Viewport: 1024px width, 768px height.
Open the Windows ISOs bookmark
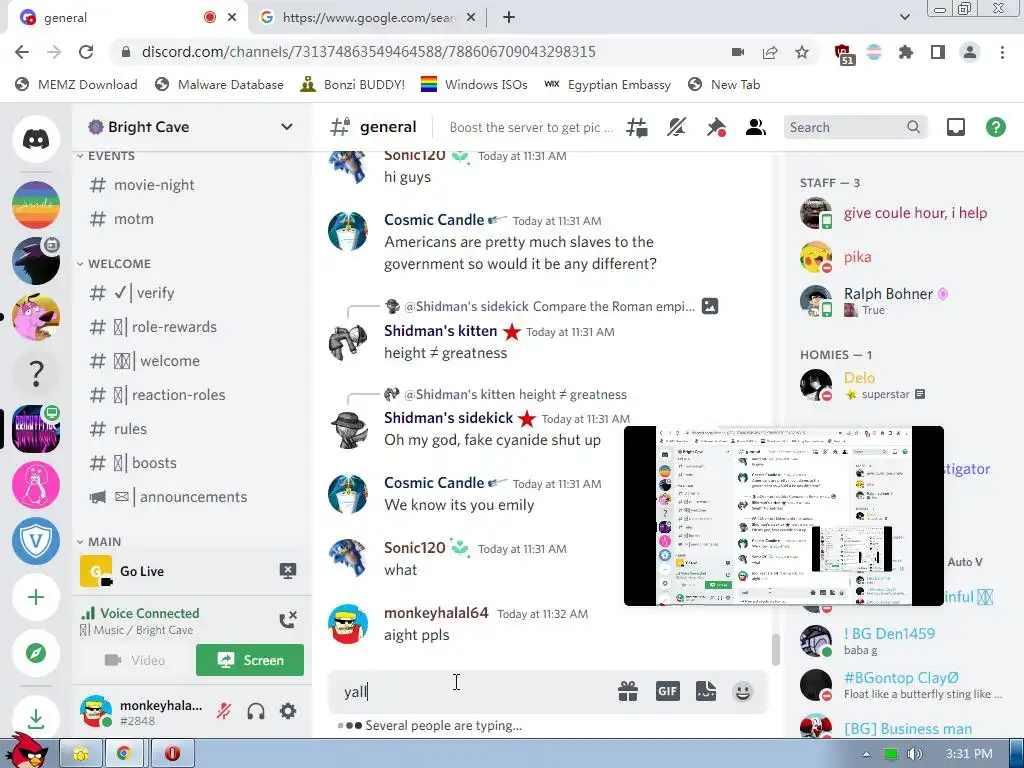(x=474, y=84)
